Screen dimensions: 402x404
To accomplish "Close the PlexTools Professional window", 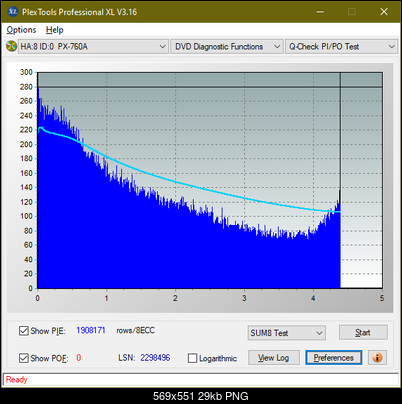I will pyautogui.click(x=384, y=12).
